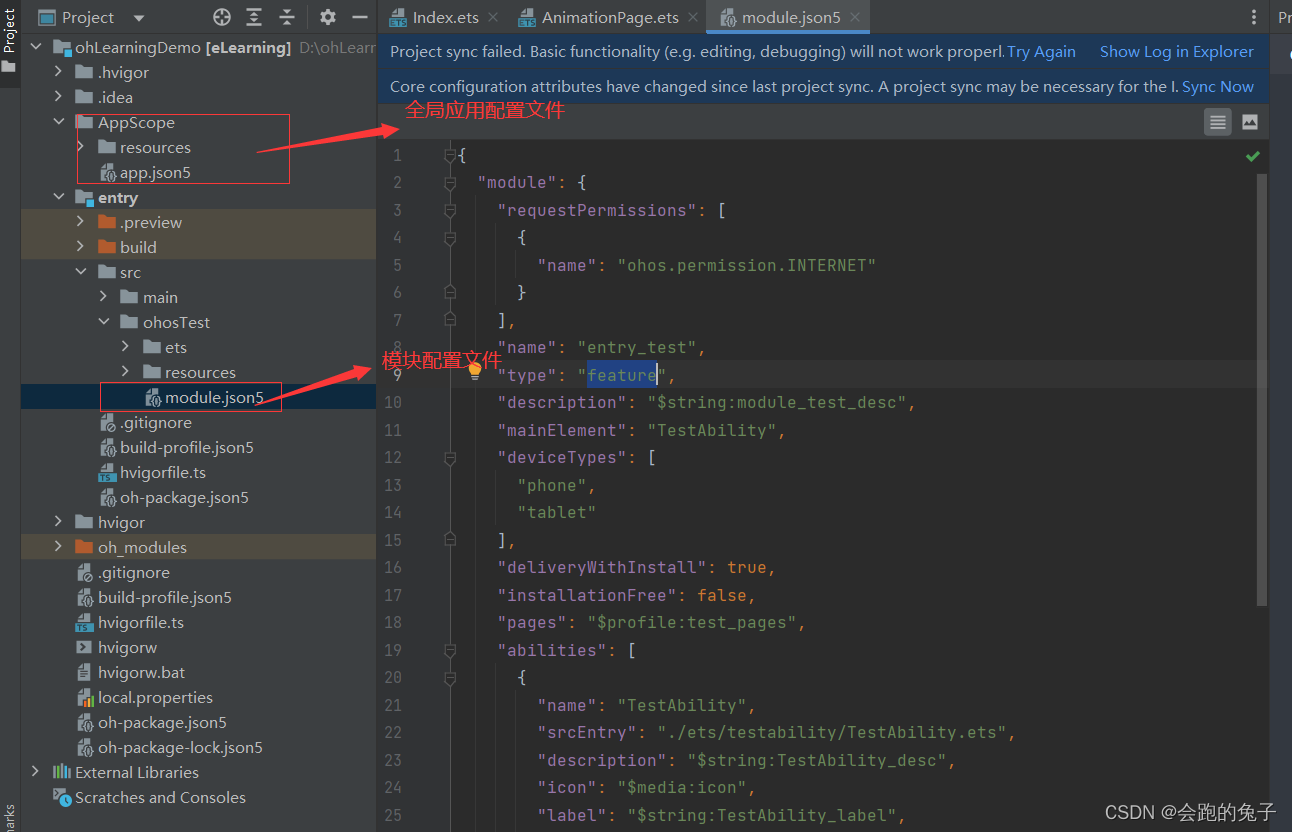Viewport: 1292px width, 832px height.
Task: Hide the Project tool window with minus icon
Action: [x=360, y=17]
